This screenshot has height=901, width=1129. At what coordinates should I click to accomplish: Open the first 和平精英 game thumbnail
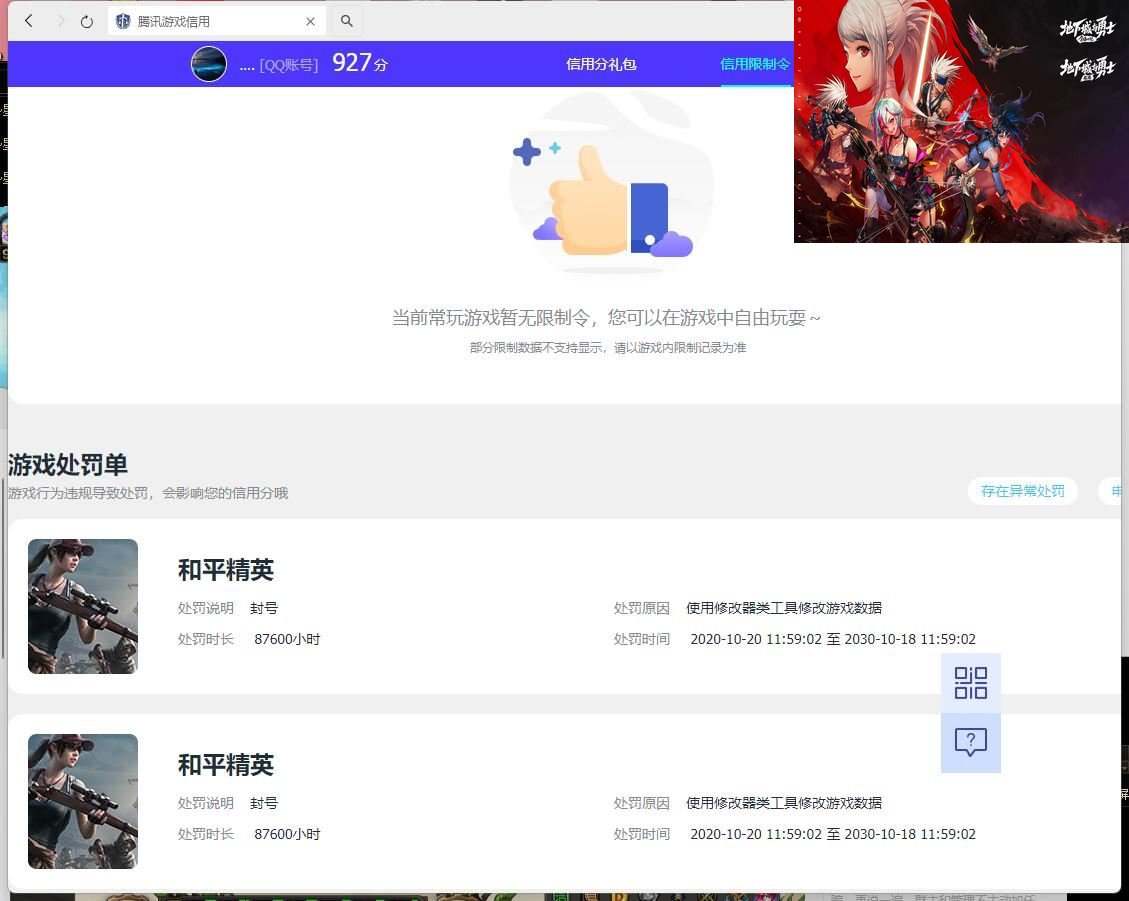click(83, 606)
